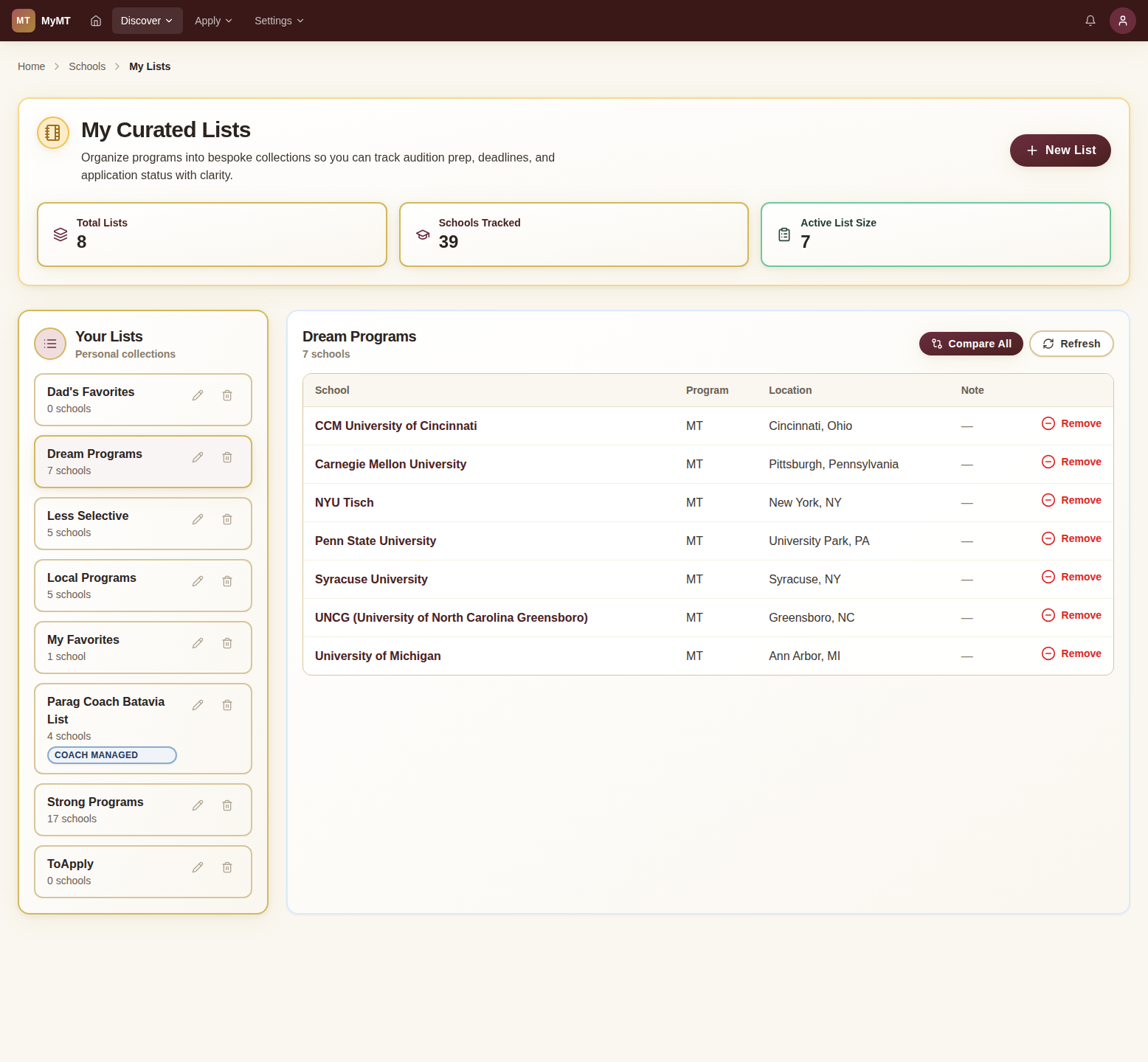Open the user profile avatar
Screen dimensions: 1148x1062
click(x=1122, y=21)
